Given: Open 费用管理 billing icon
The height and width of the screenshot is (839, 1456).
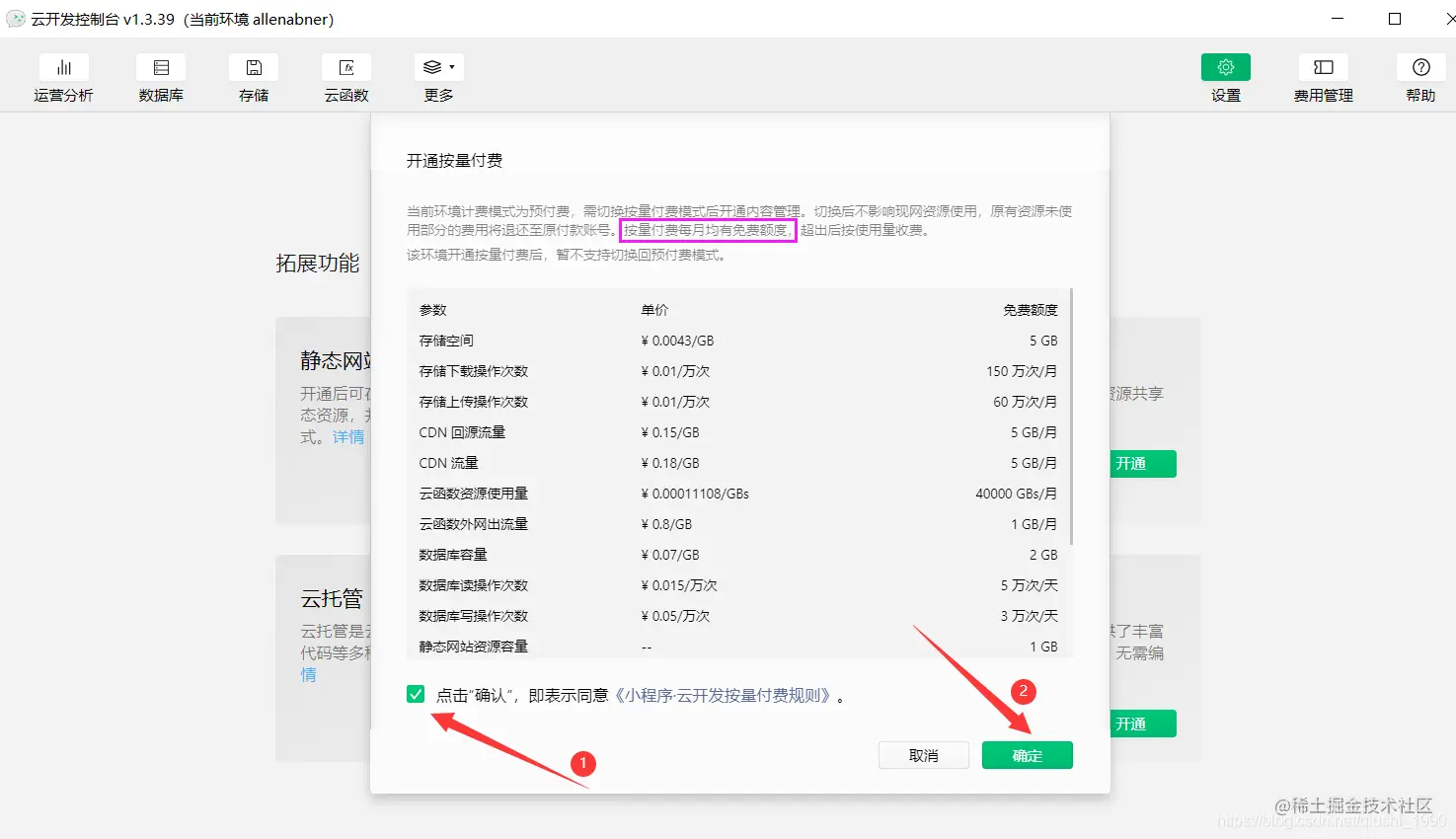Looking at the screenshot, I should click(1324, 67).
